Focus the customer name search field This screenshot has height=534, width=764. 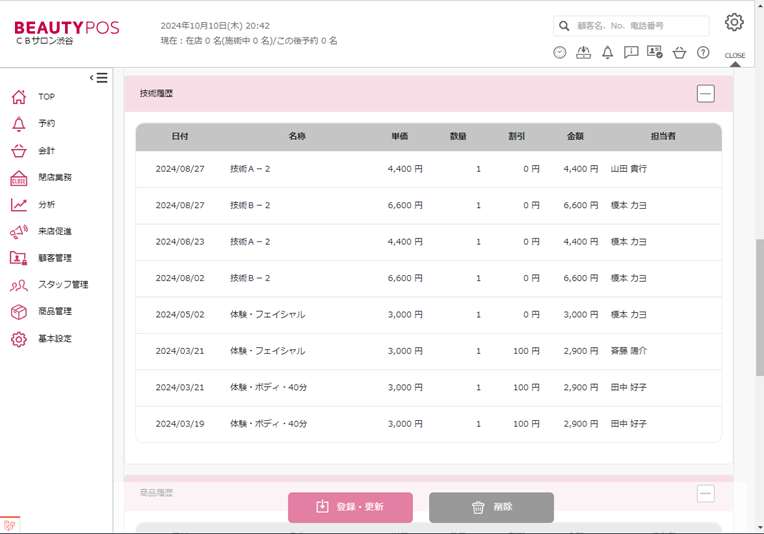(x=640, y=26)
